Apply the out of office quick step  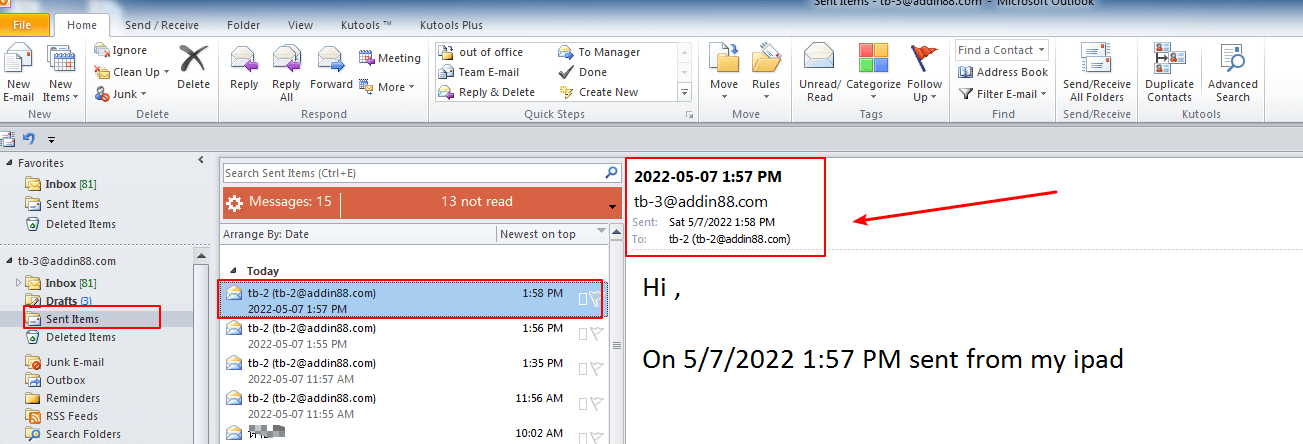pos(481,52)
